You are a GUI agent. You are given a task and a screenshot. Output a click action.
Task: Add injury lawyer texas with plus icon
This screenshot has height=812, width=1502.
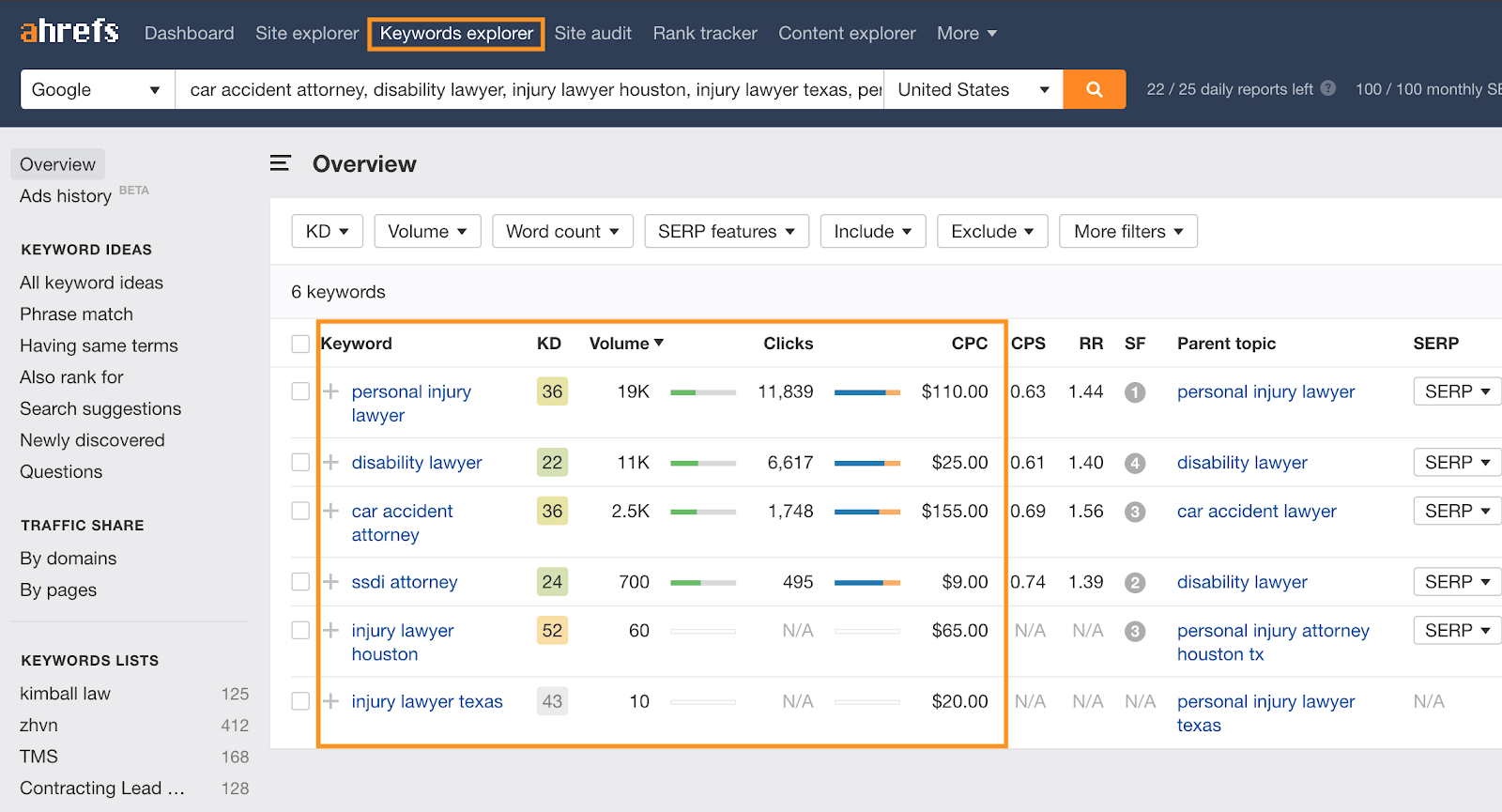click(331, 701)
